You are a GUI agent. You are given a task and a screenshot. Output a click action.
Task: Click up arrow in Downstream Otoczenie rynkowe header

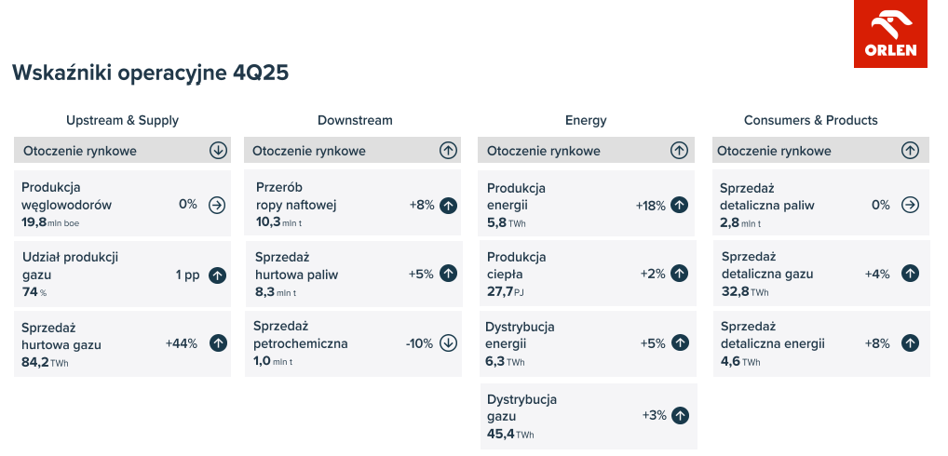tap(447, 150)
